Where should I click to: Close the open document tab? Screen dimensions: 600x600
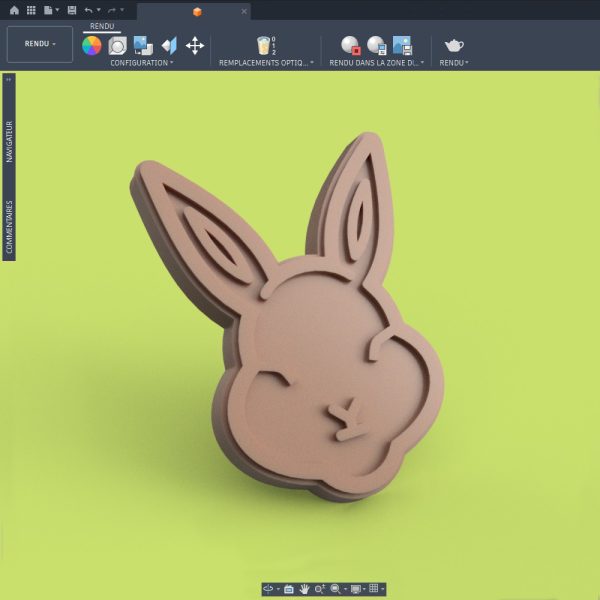(244, 11)
